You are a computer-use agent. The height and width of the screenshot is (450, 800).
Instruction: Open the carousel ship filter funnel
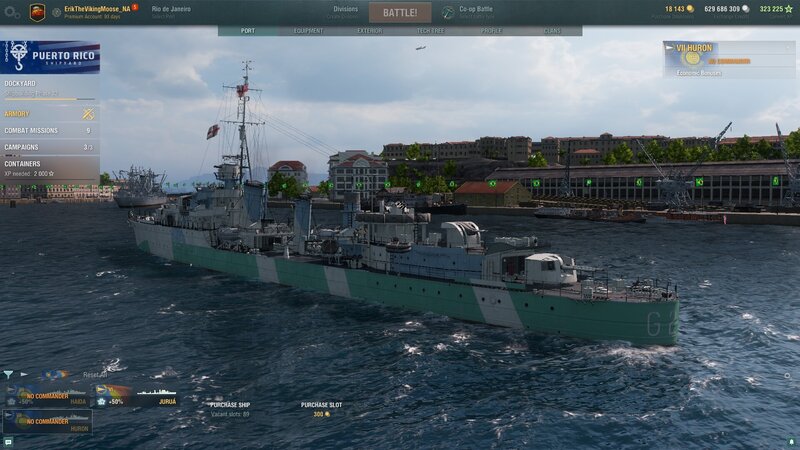[9, 374]
